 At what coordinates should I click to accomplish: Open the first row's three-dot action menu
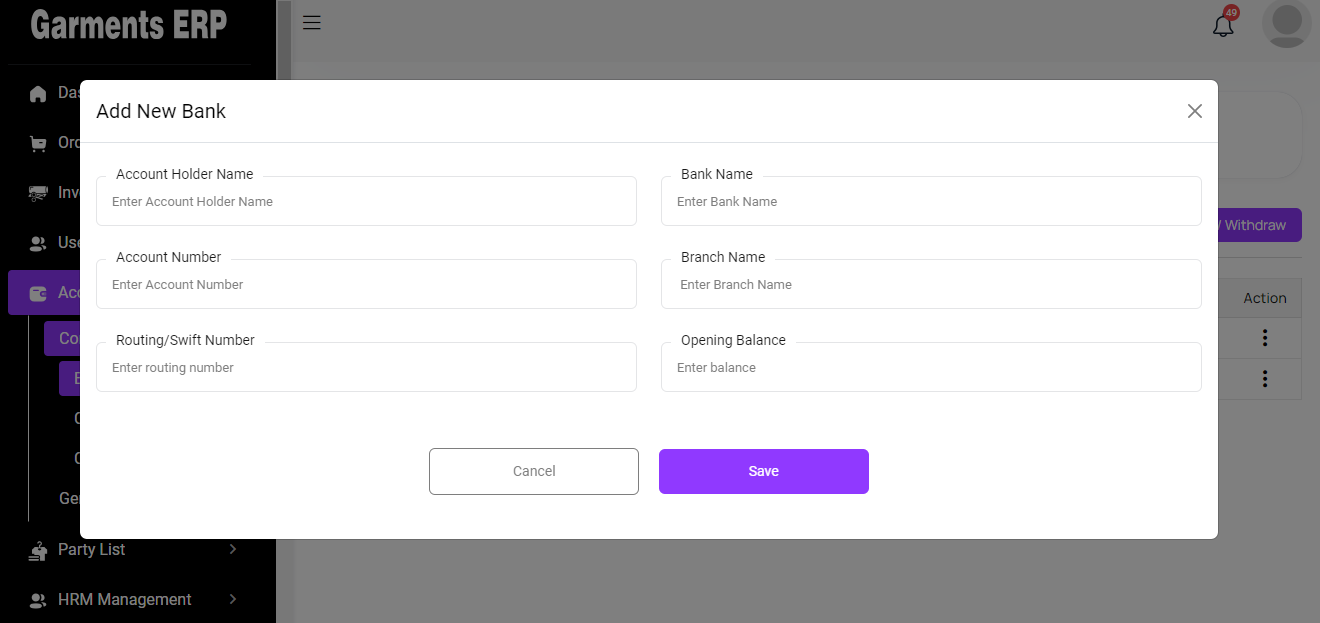click(1265, 338)
